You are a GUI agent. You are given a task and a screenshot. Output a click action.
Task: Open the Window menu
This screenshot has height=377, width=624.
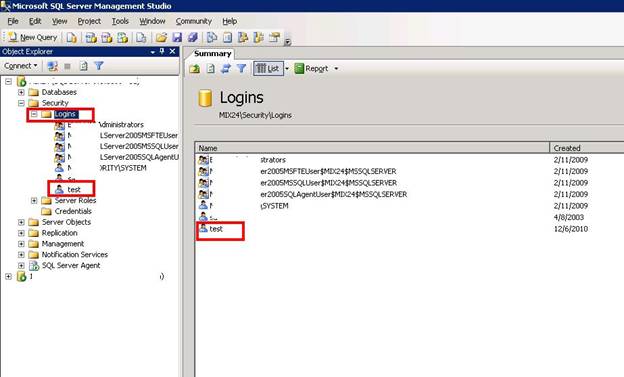[x=152, y=21]
